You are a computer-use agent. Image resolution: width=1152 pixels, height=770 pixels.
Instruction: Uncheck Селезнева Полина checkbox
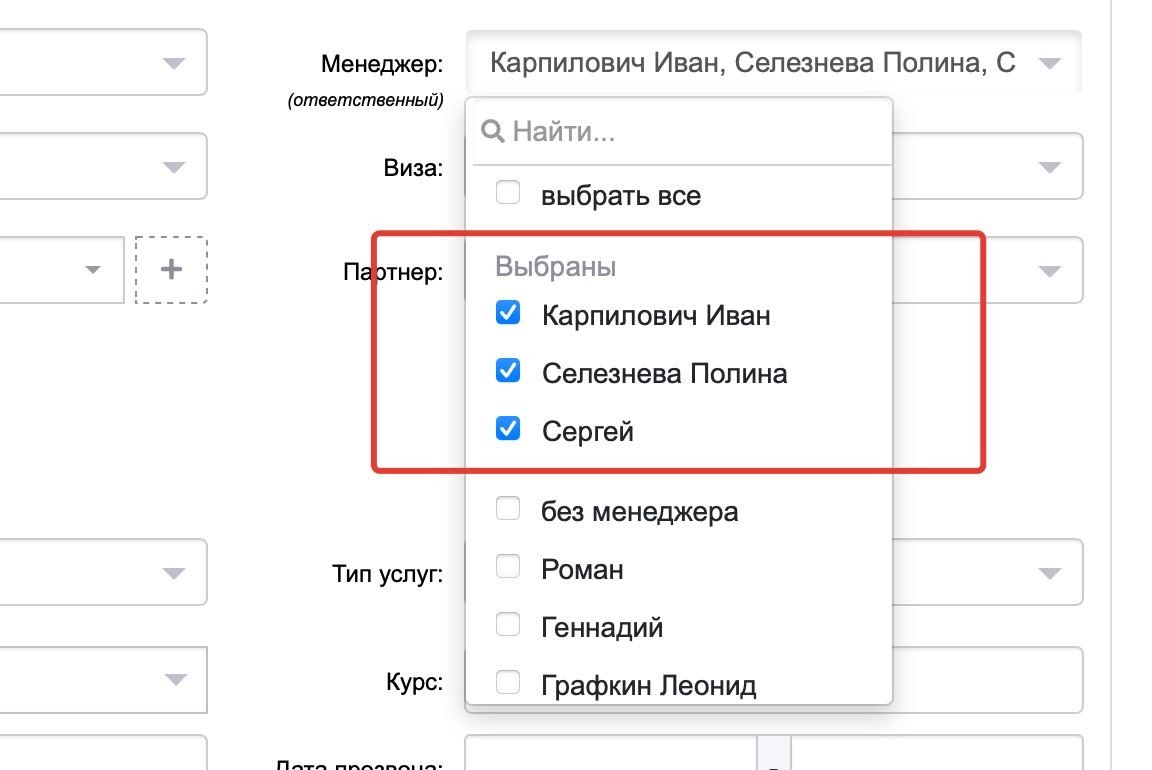point(508,372)
